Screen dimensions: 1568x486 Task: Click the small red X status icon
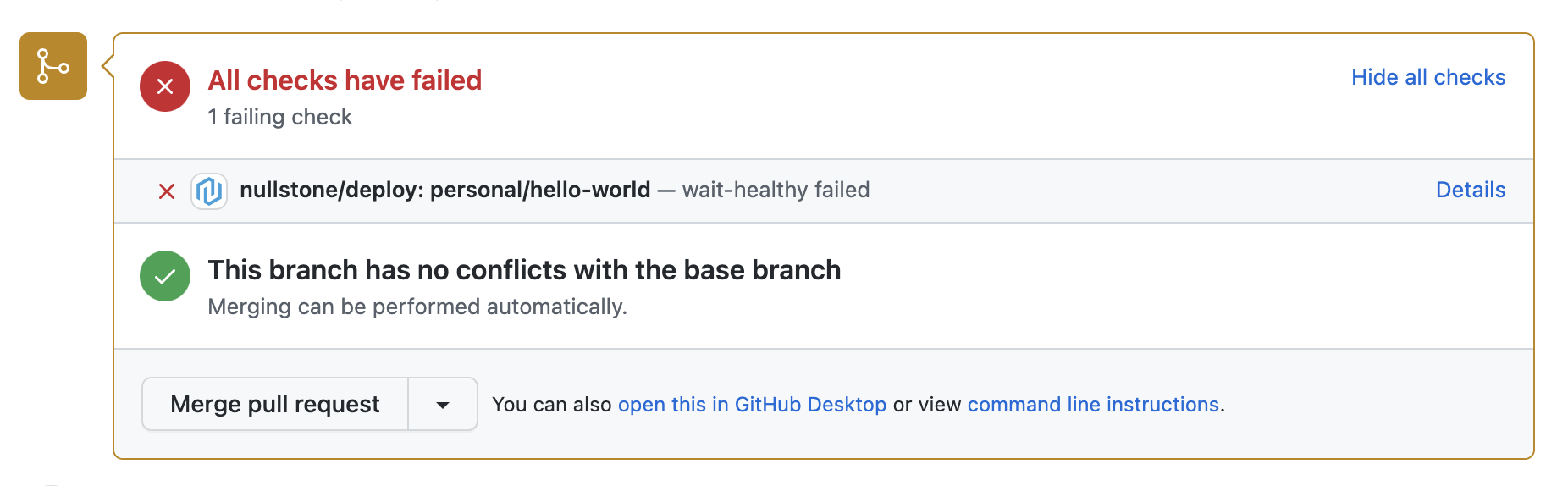(x=167, y=191)
